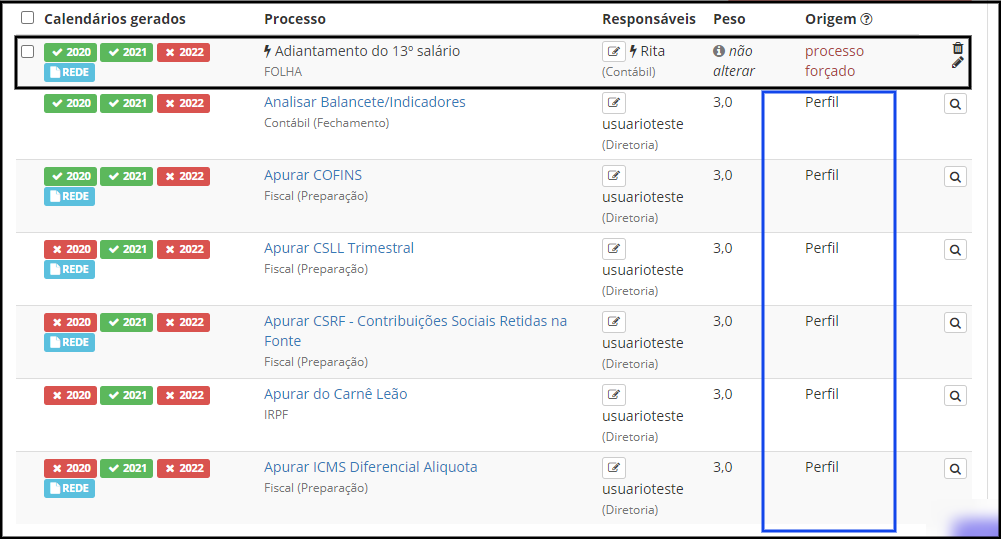Open Analisar Balancete/Indicadores process link
This screenshot has height=539, width=1001.
tap(365, 102)
